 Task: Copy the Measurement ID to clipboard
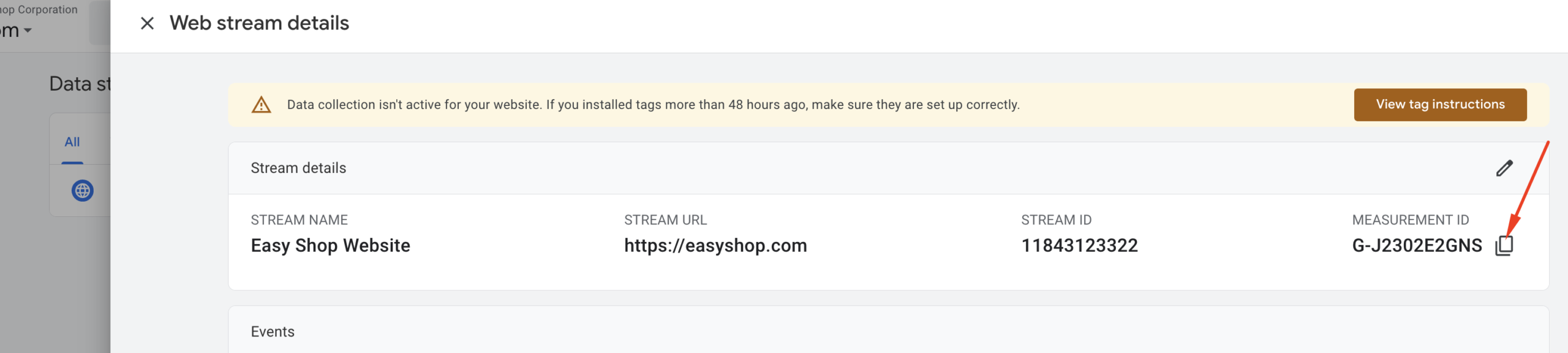[1504, 245]
